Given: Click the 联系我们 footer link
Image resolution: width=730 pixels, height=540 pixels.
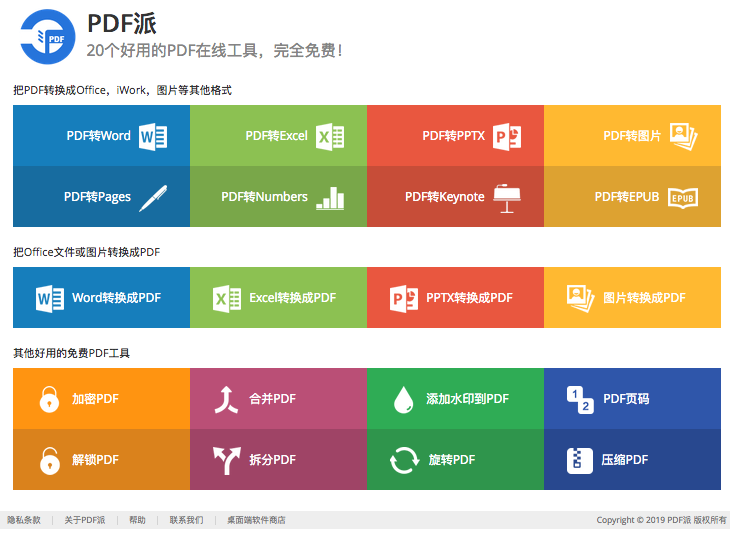Looking at the screenshot, I should click(186, 520).
